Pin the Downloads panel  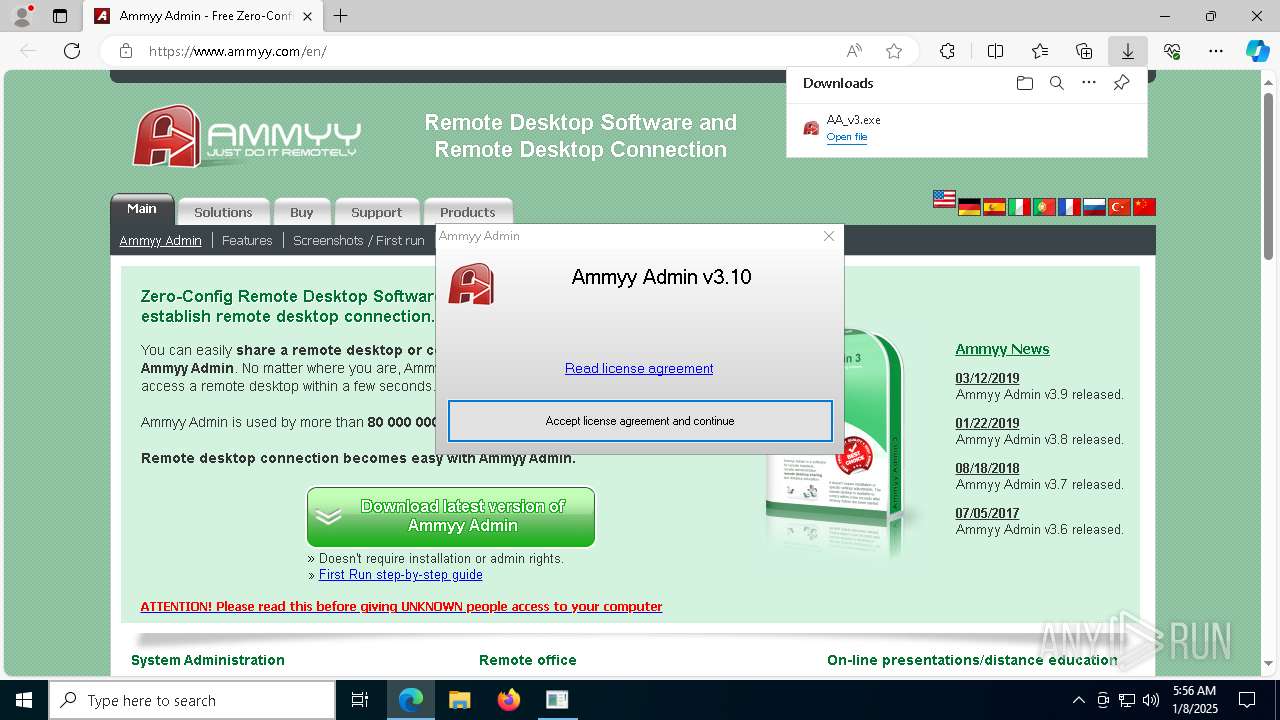click(x=1121, y=83)
